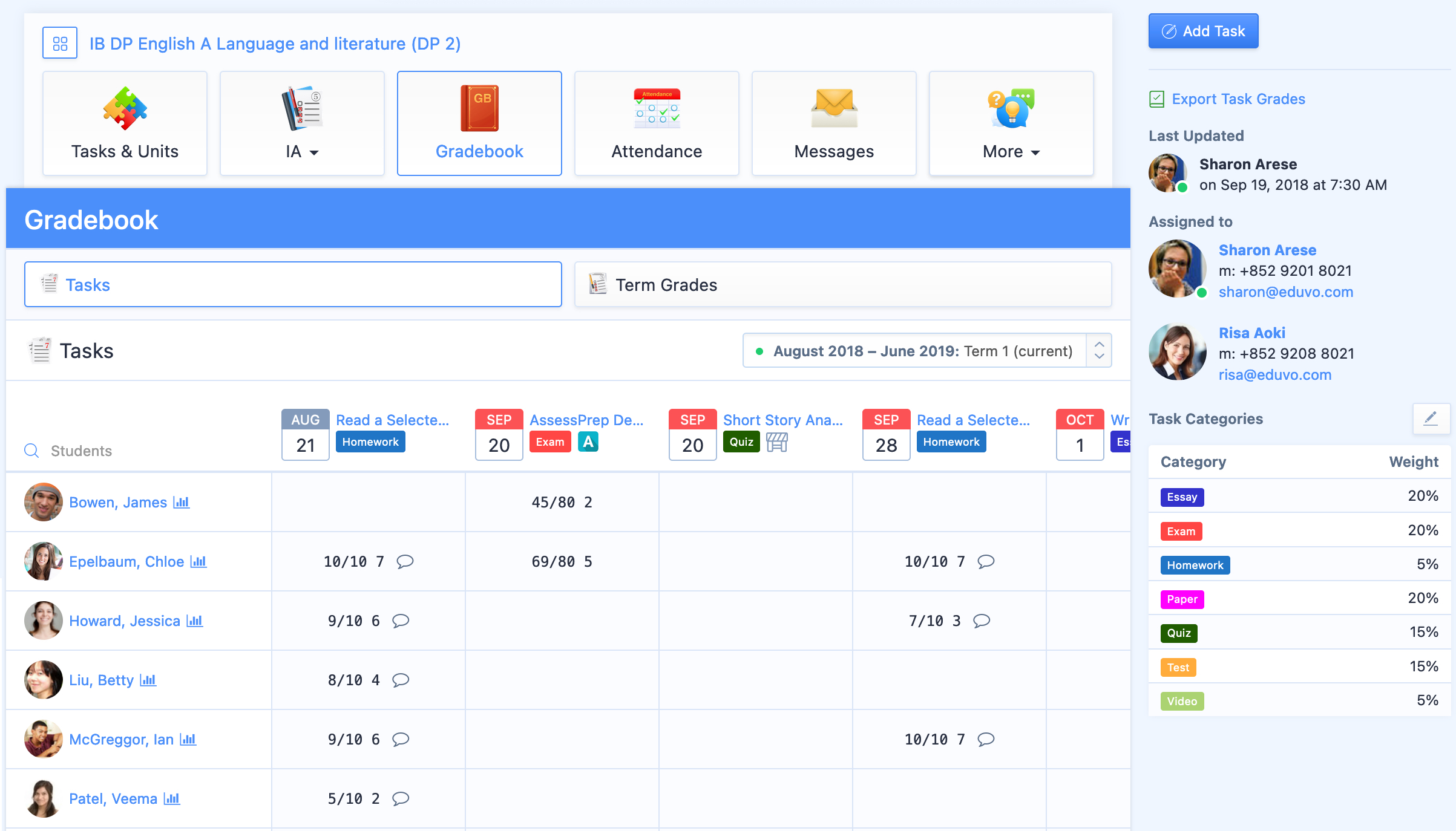
Task: Click the AssessPrep 'A' icon on Sep 20 exam
Action: [x=588, y=442]
